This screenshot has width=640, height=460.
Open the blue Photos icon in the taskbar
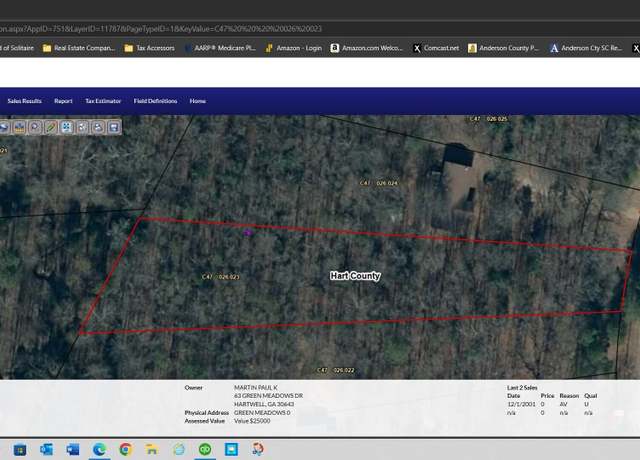point(231,450)
